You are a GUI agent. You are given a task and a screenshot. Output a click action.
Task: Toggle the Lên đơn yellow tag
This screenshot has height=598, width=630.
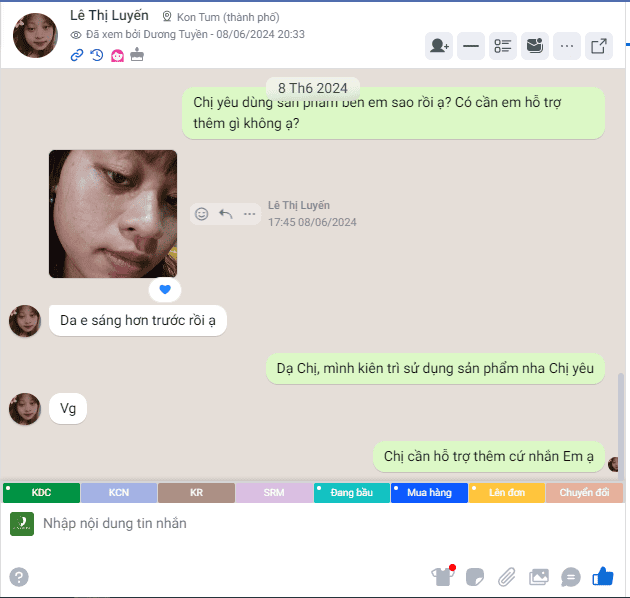[x=507, y=493]
